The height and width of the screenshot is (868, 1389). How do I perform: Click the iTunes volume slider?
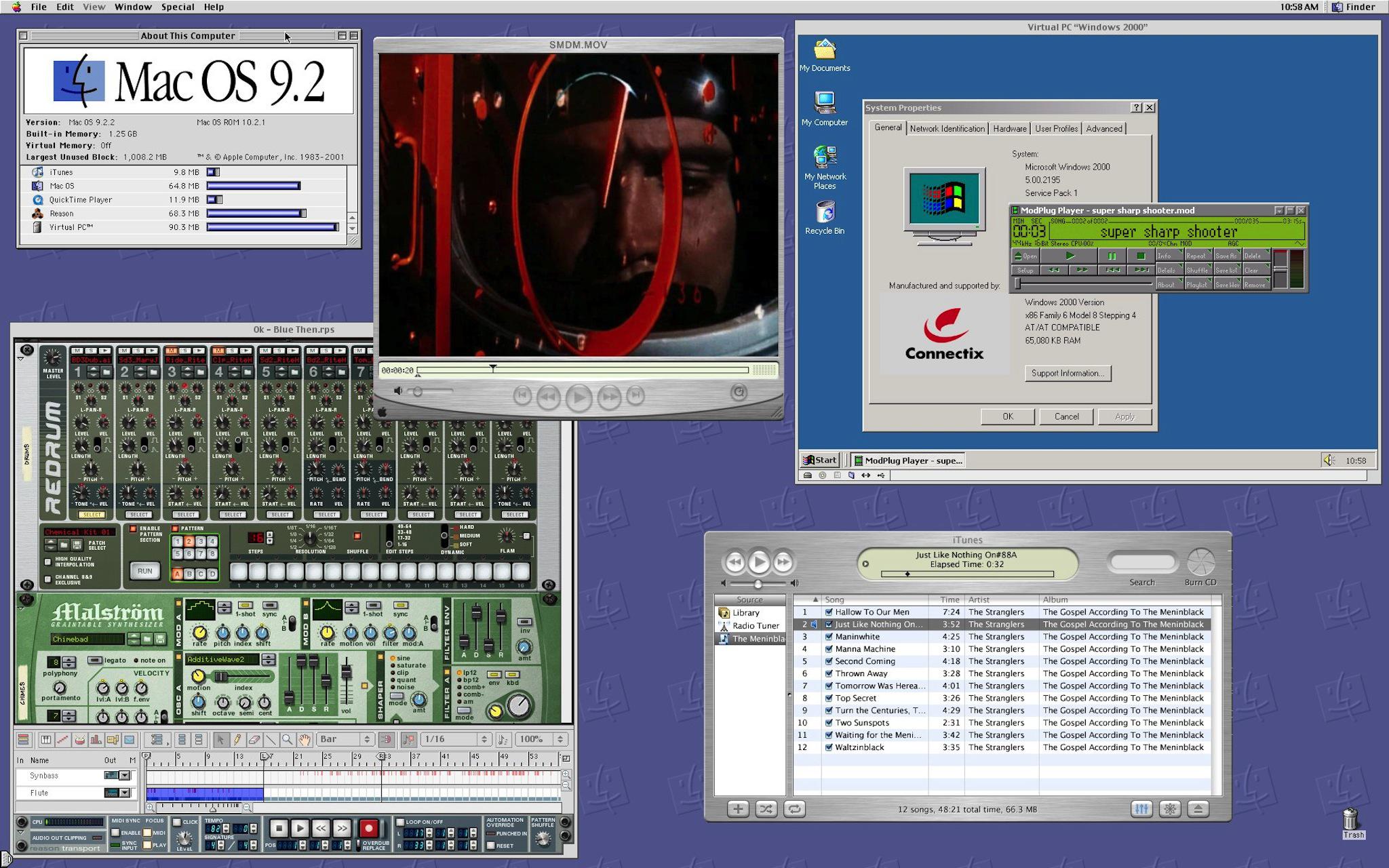click(x=758, y=583)
